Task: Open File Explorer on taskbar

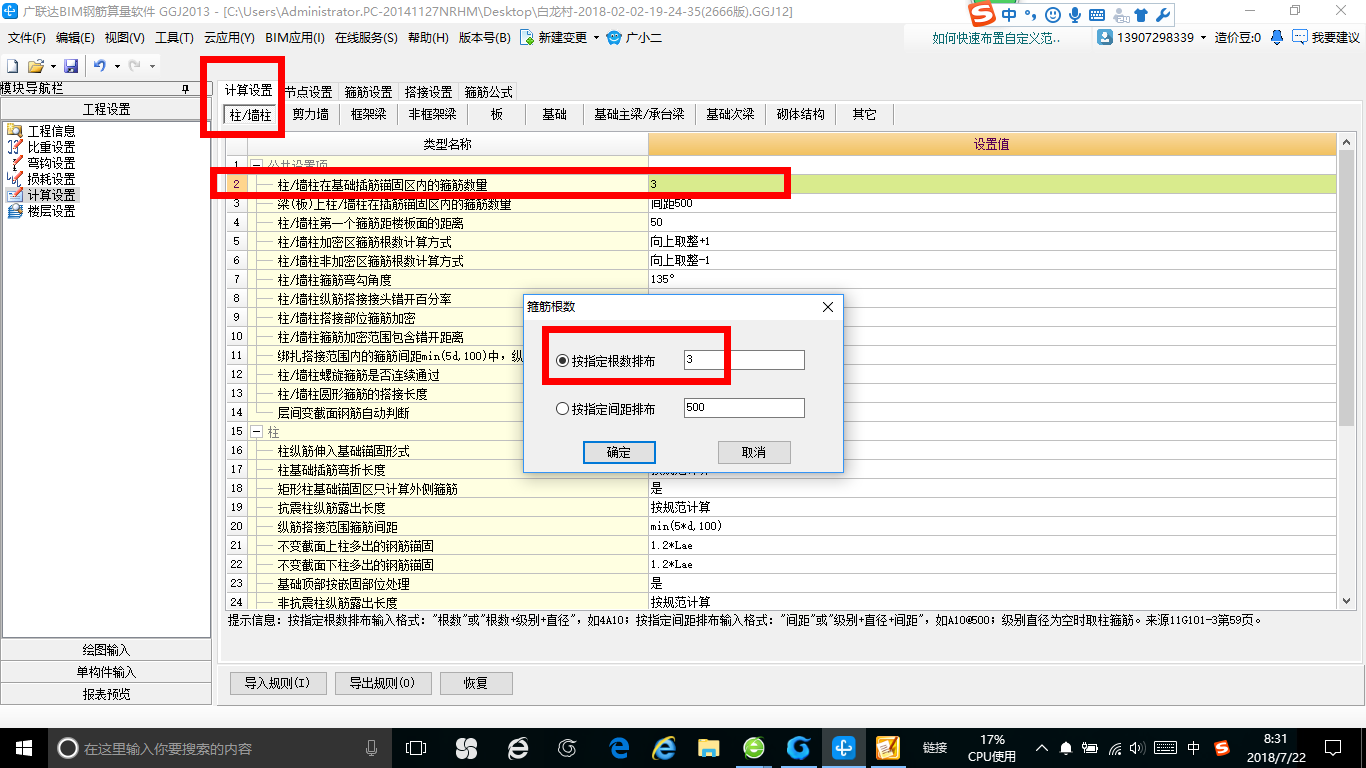Action: coord(709,748)
